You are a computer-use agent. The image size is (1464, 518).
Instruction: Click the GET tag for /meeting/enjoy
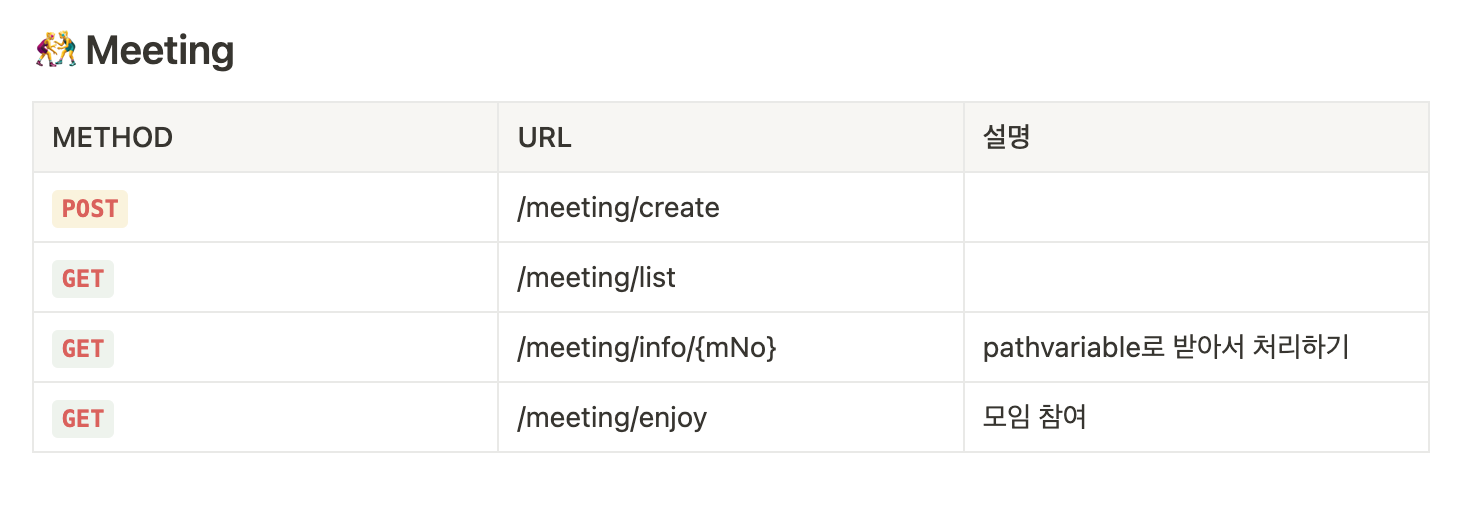(x=83, y=418)
